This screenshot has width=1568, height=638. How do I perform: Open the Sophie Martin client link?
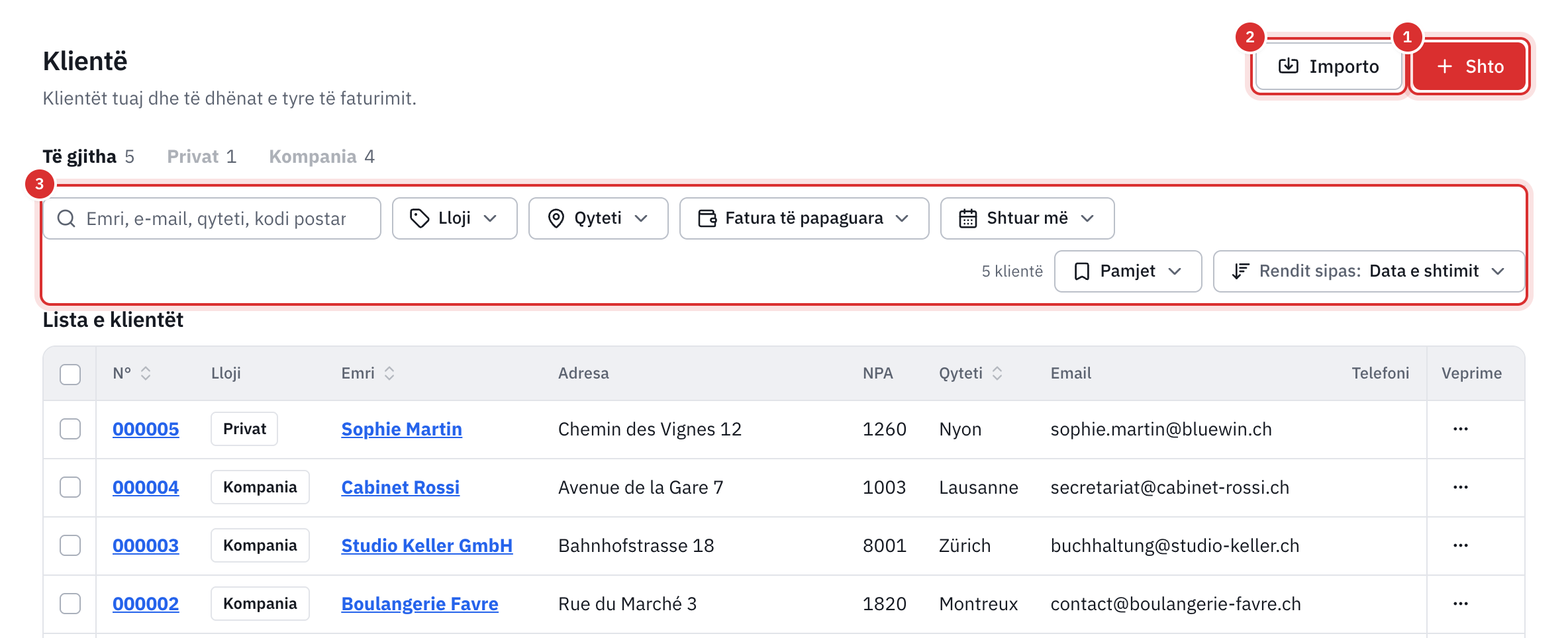point(401,430)
